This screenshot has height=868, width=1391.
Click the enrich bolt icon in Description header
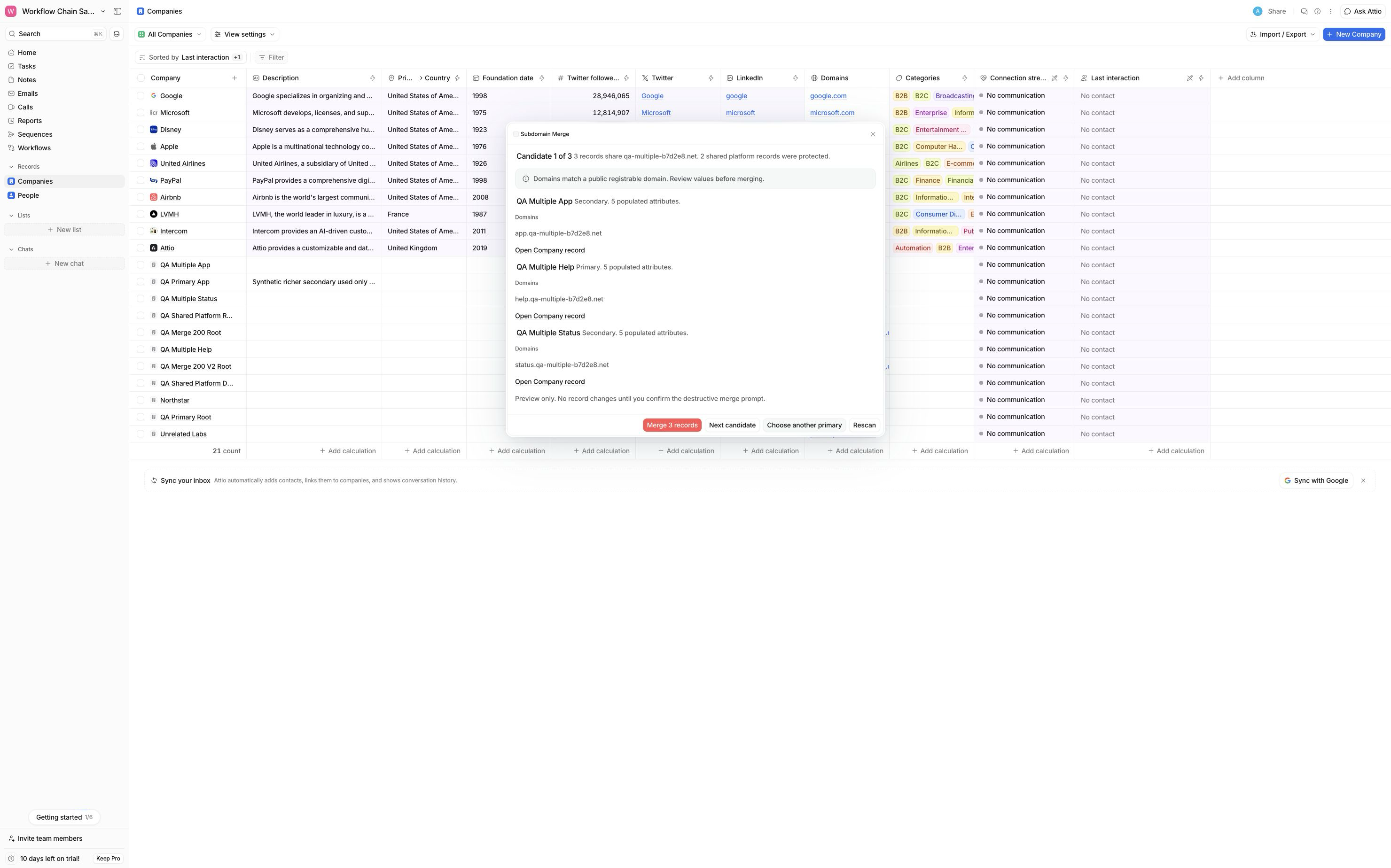[372, 78]
